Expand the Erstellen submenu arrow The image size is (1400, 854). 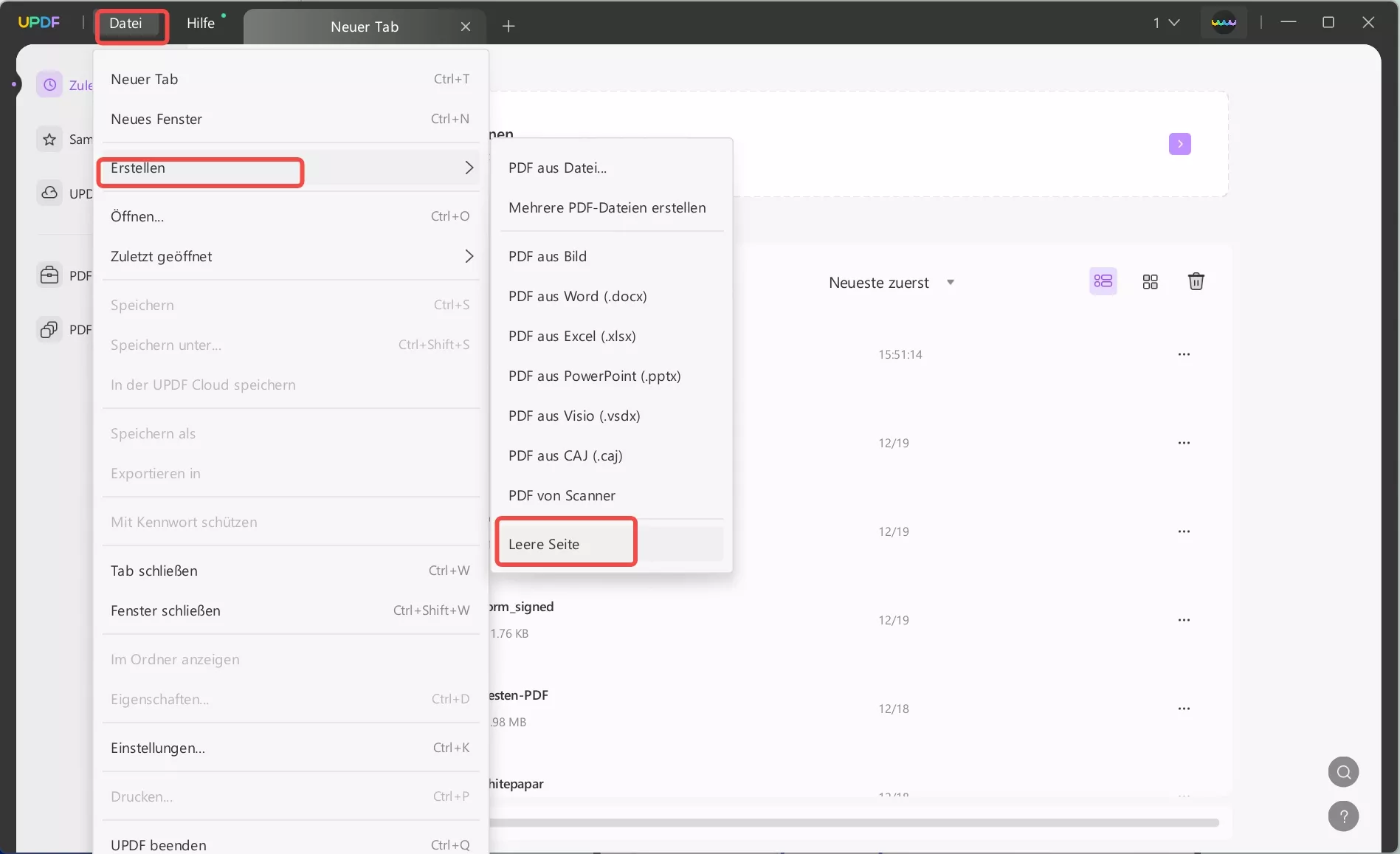469,168
